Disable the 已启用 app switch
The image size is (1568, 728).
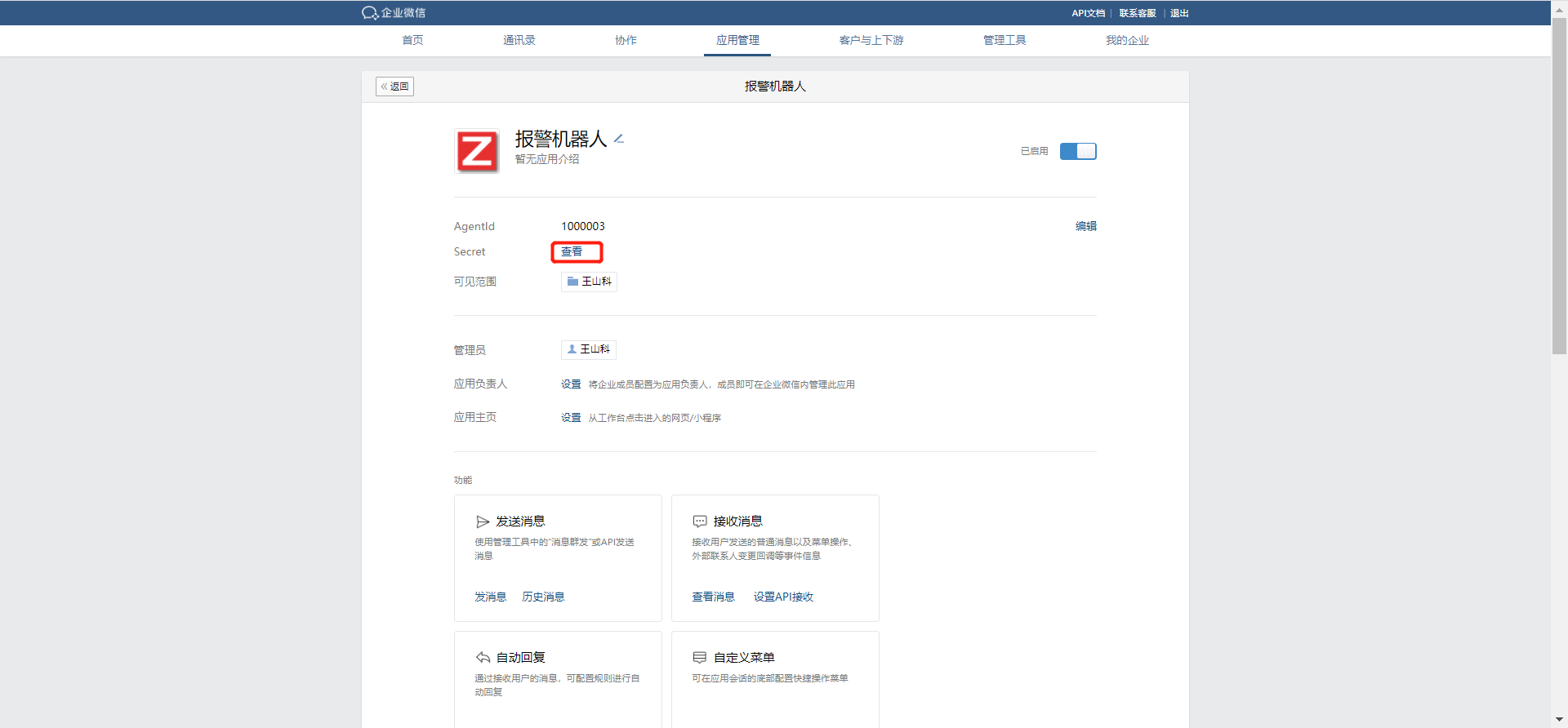coord(1078,151)
